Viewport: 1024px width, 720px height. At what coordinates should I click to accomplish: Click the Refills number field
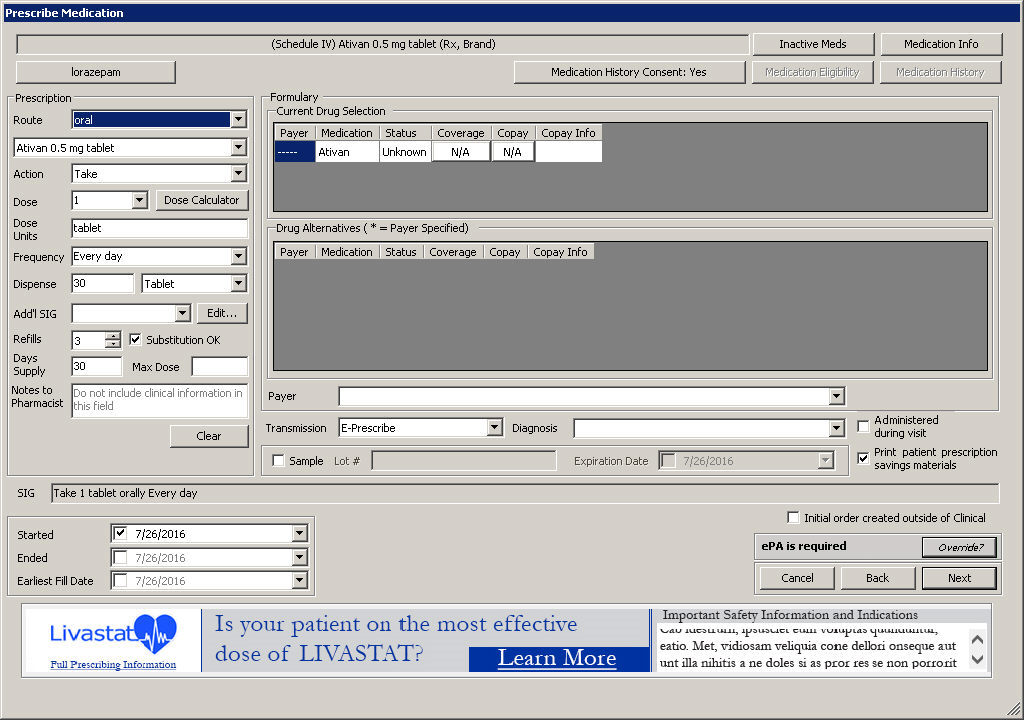88,340
